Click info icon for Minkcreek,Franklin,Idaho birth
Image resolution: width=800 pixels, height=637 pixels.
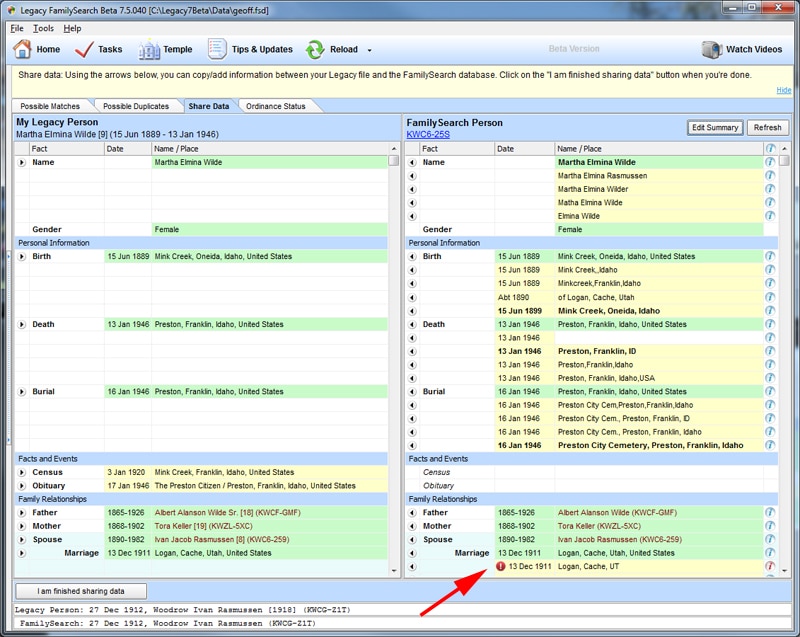pyautogui.click(x=770, y=284)
